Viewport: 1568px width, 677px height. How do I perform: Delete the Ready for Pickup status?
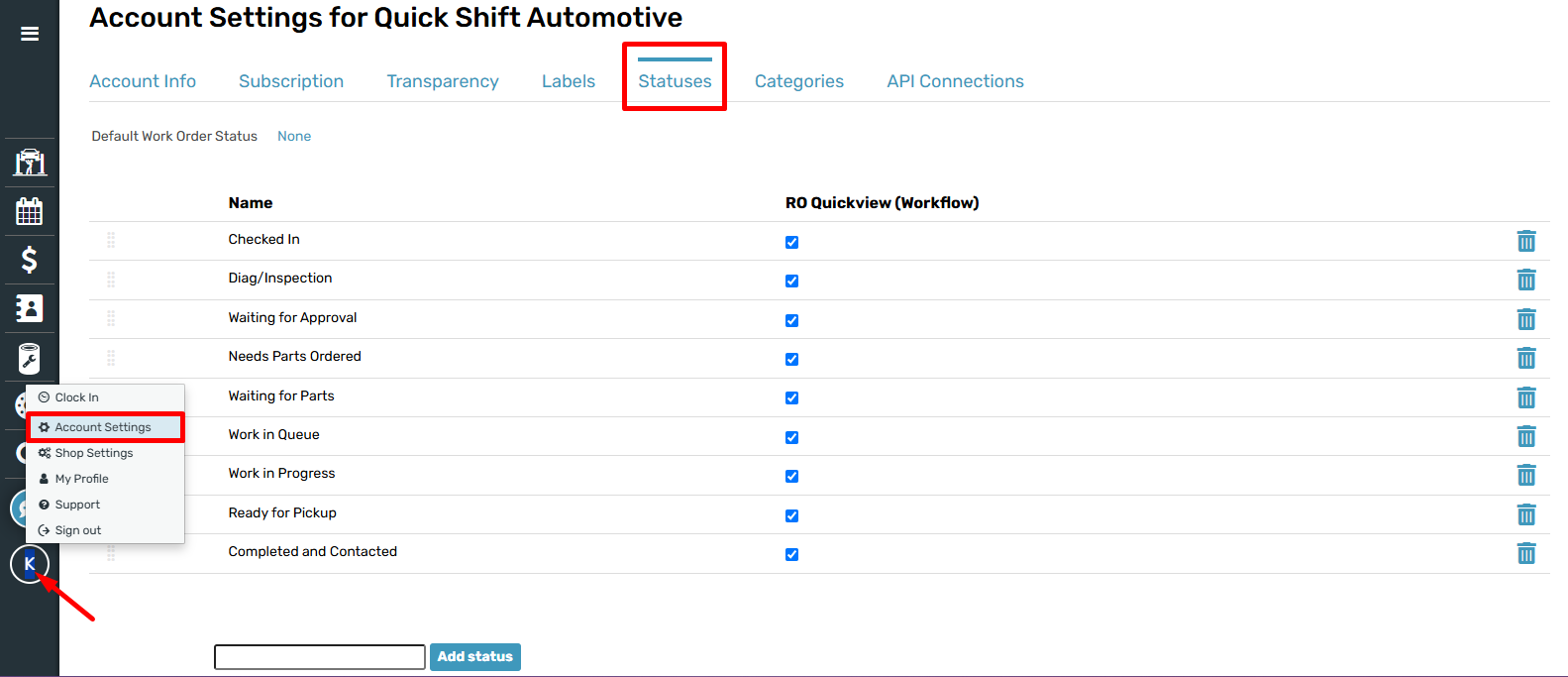[1526, 514]
